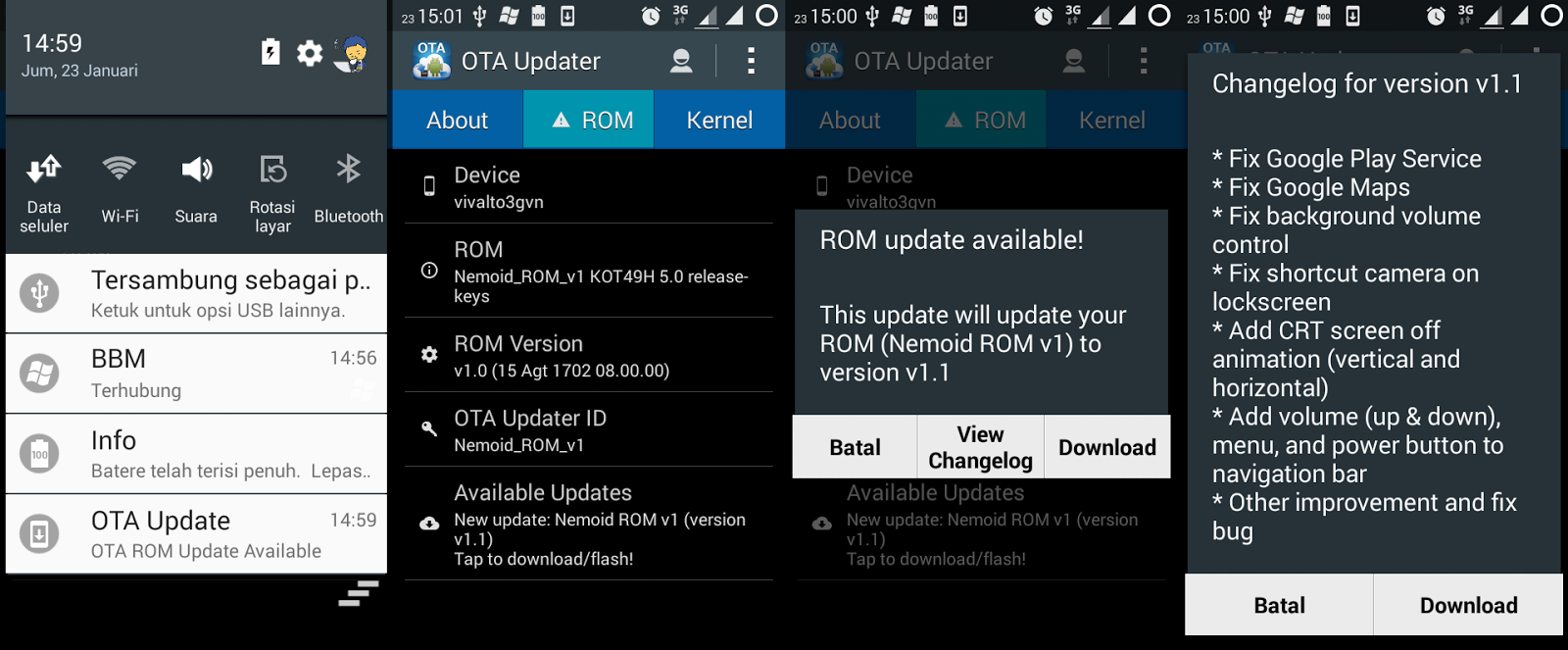This screenshot has width=1568, height=650.
Task: Tap the battery charging icon in shade header
Action: click(x=270, y=52)
